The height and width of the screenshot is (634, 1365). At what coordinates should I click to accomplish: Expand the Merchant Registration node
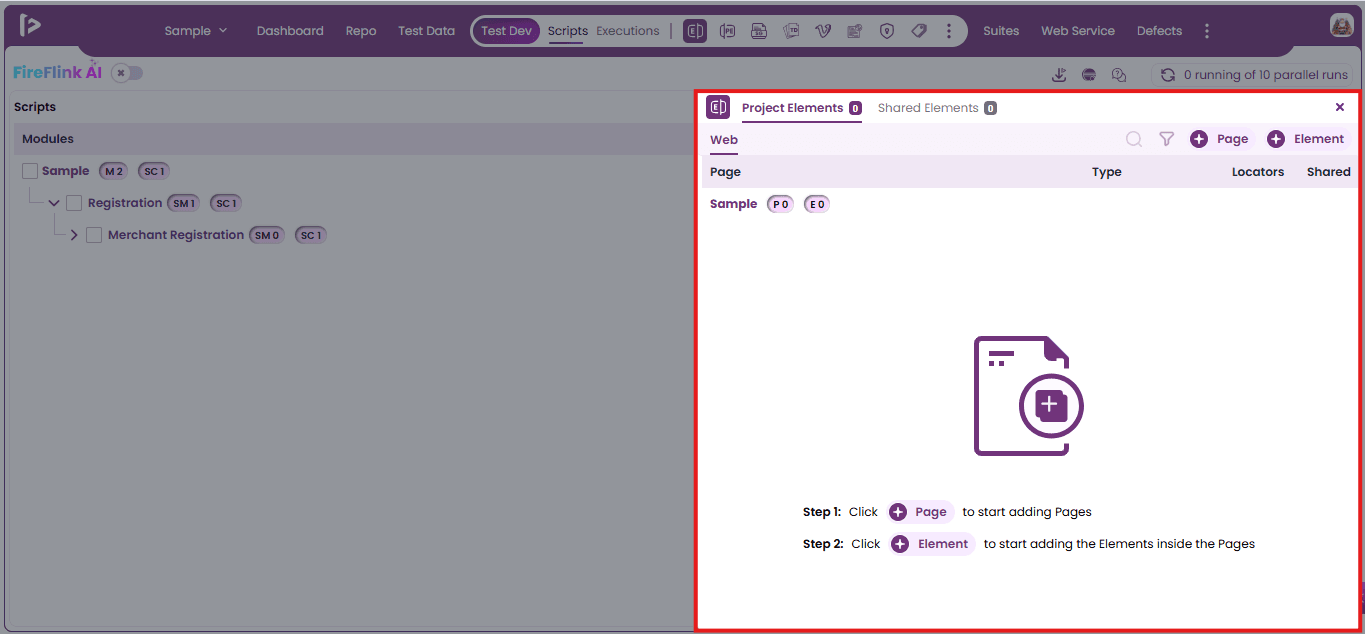pyautogui.click(x=74, y=235)
